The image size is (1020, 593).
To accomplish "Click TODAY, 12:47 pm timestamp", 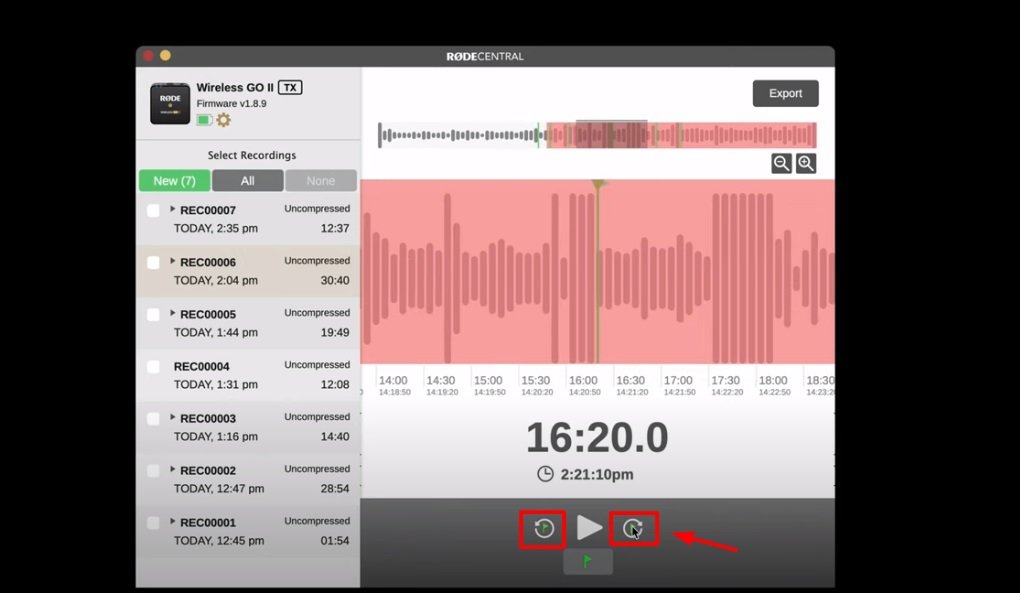I will click(x=219, y=488).
